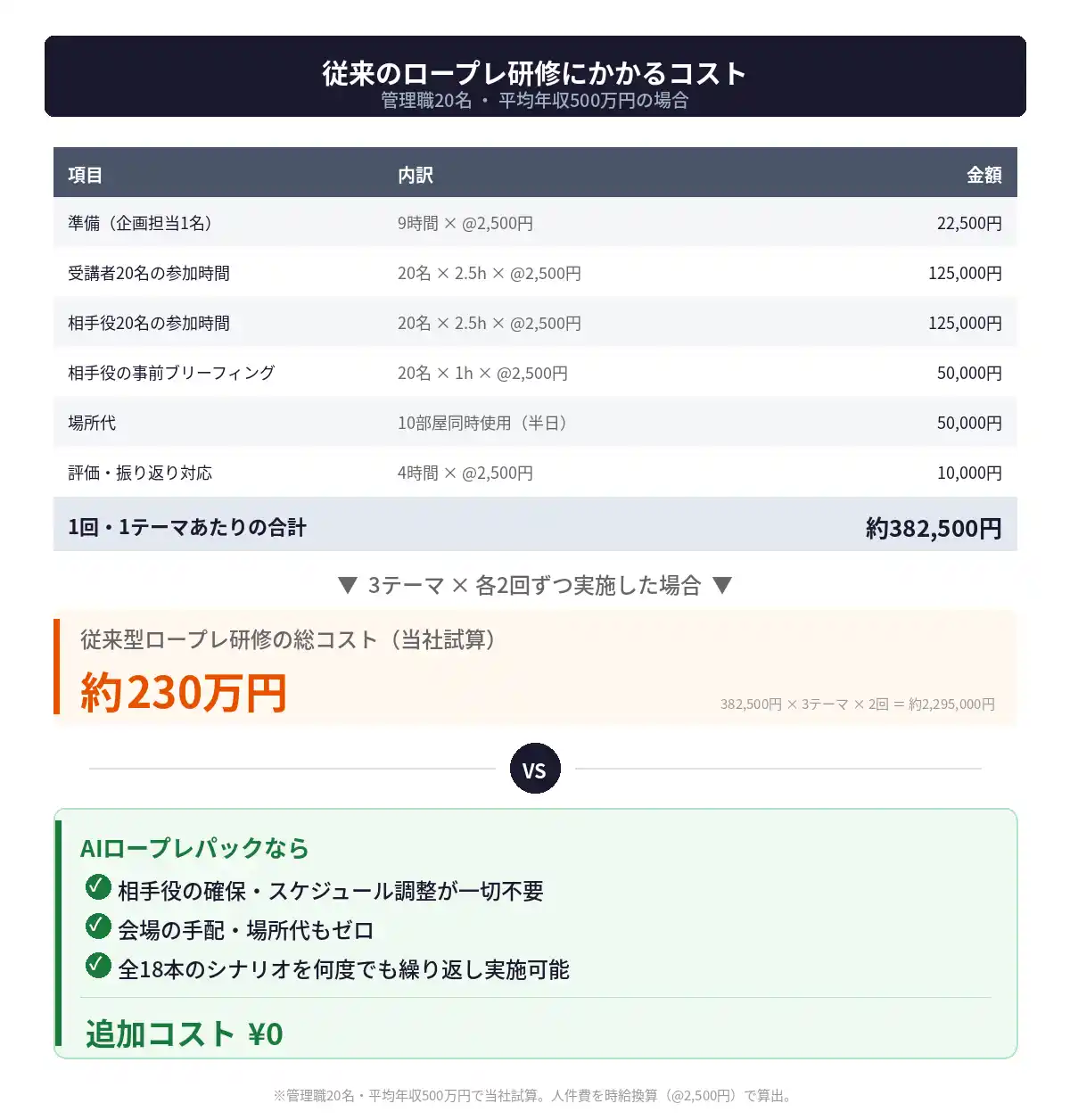Image resolution: width=1070 pixels, height=1120 pixels.
Task: Click the triangle right of 実施した場合
Action: tap(722, 585)
